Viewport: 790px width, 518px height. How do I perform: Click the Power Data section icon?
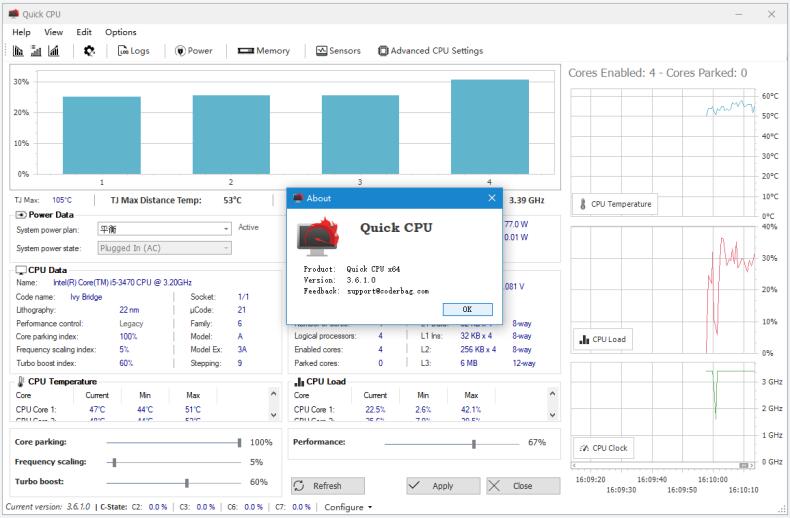(21, 215)
